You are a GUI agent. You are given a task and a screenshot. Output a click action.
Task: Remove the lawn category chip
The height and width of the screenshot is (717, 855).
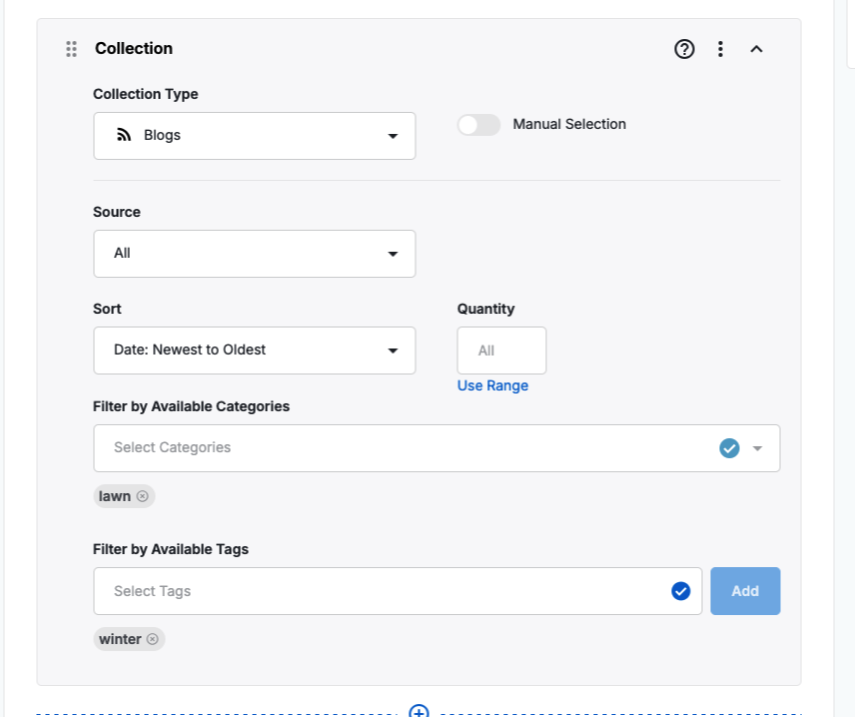[x=142, y=496]
